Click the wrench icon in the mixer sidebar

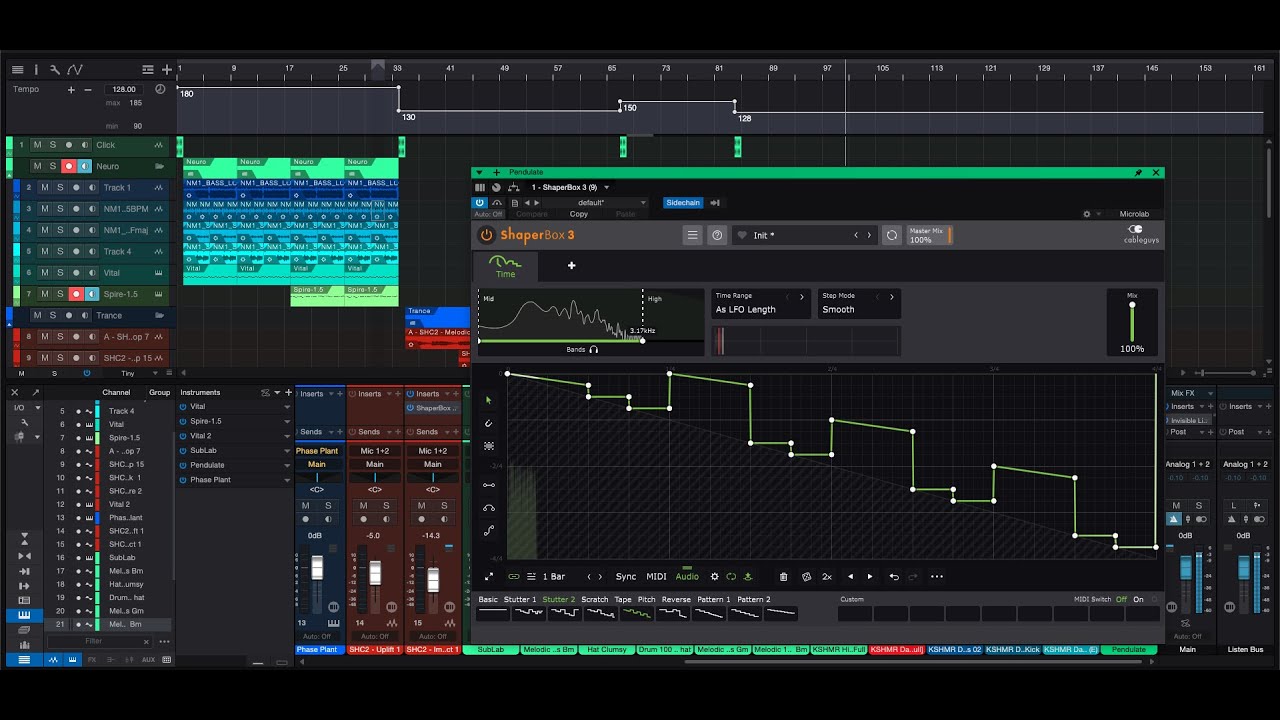(x=24, y=422)
